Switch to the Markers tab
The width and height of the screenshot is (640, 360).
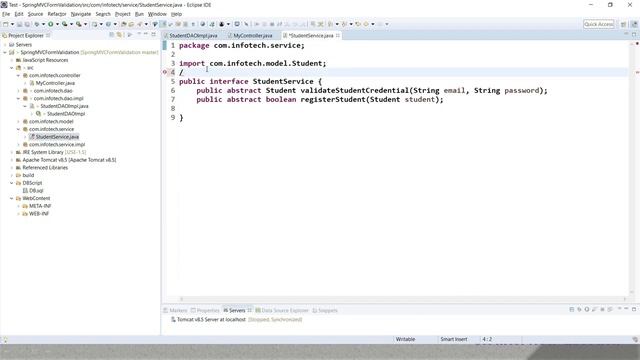pyautogui.click(x=175, y=310)
